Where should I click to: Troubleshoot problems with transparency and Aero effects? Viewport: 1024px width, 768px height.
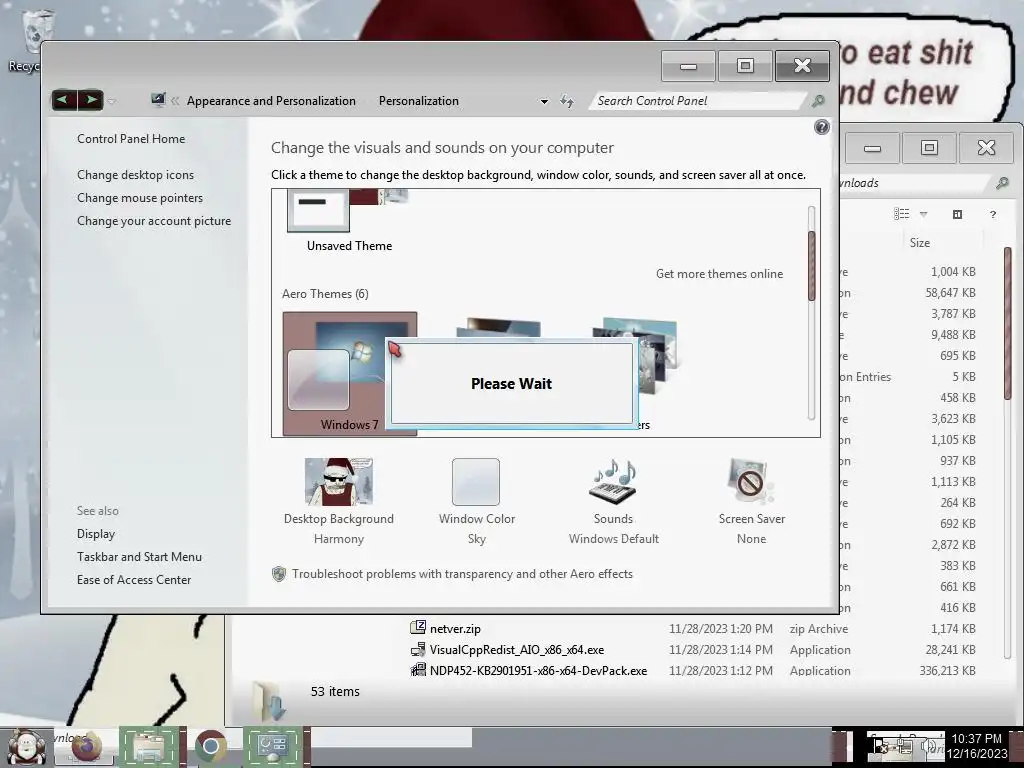tap(462, 573)
